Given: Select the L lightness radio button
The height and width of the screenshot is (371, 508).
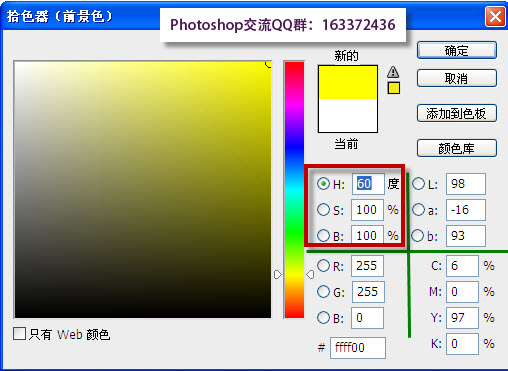Looking at the screenshot, I should pos(418,183).
